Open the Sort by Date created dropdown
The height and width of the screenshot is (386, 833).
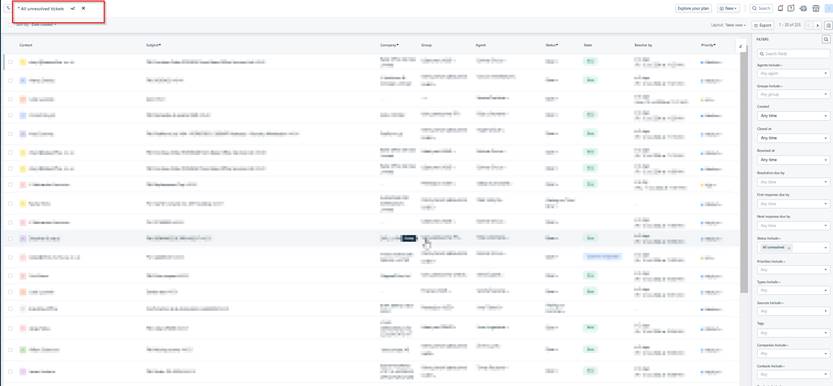tap(36, 24)
